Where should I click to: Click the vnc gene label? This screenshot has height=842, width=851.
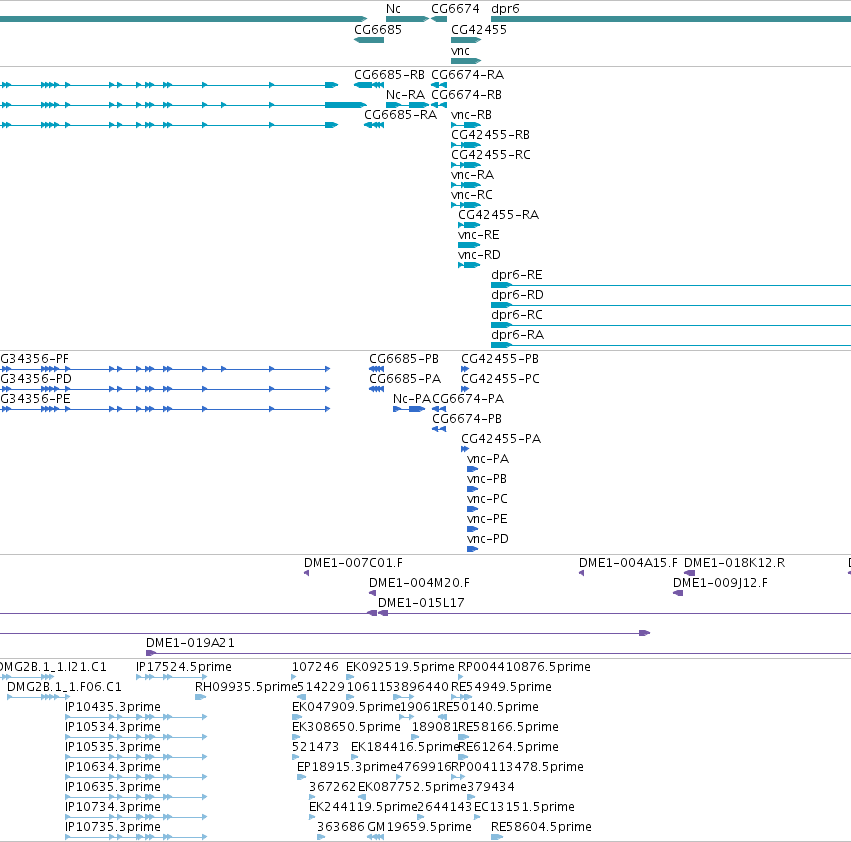tap(460, 50)
